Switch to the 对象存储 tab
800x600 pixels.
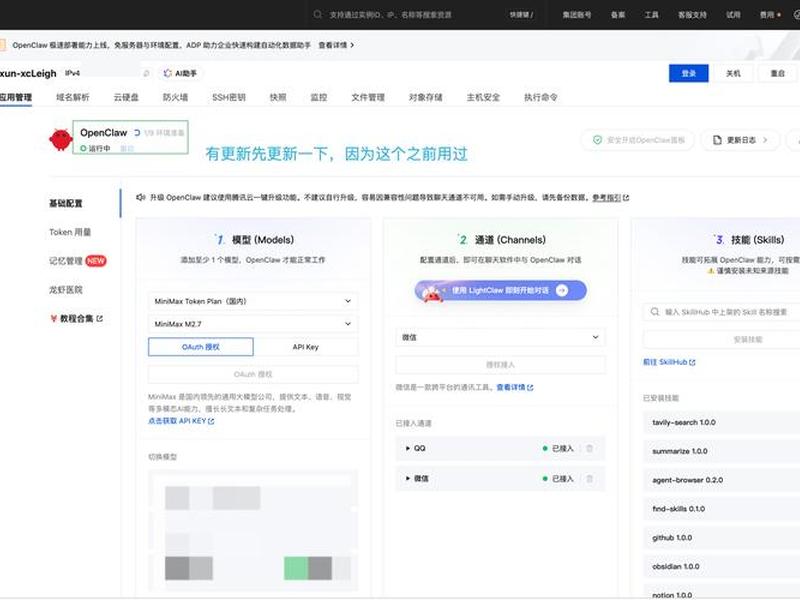tap(426, 97)
